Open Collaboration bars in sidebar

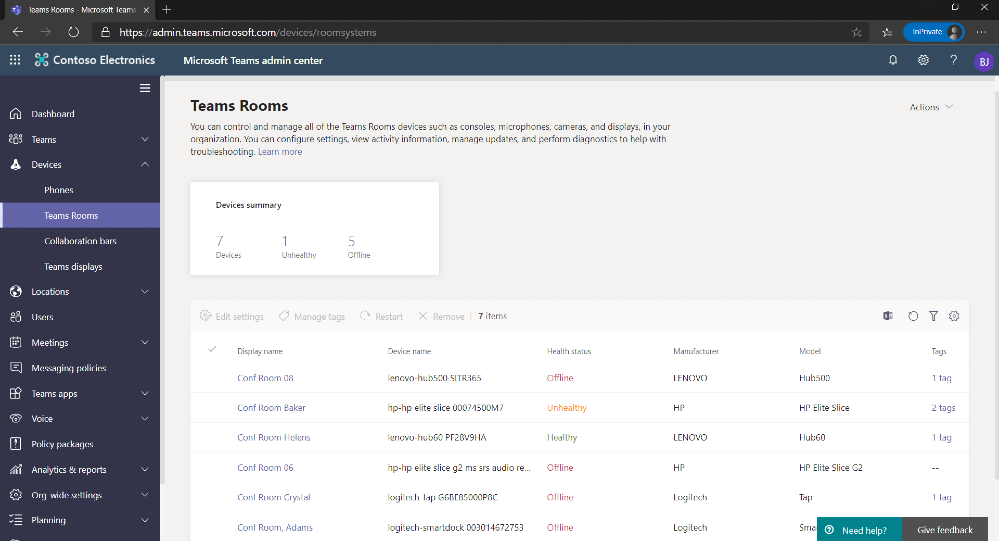80,241
